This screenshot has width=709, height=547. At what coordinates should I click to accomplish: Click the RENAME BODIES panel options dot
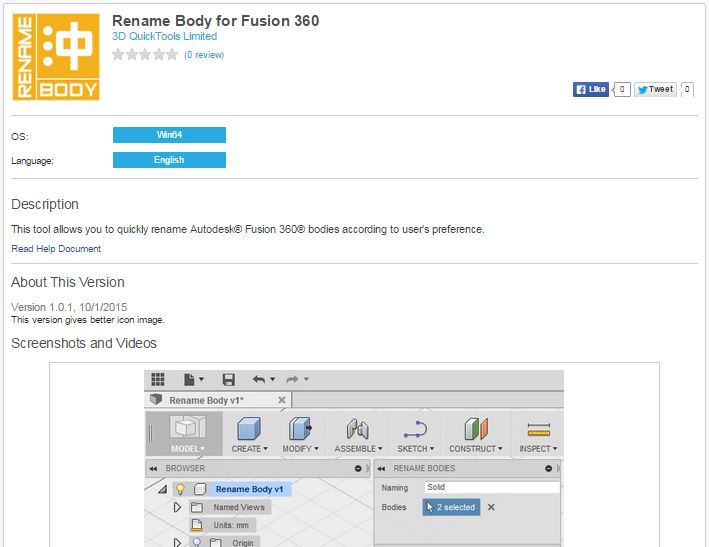coord(548,468)
